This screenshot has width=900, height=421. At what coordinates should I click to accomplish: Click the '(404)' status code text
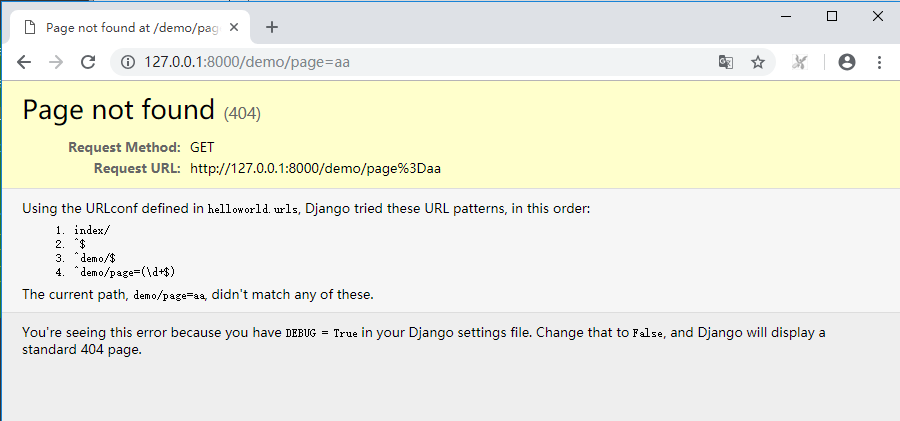coord(242,113)
